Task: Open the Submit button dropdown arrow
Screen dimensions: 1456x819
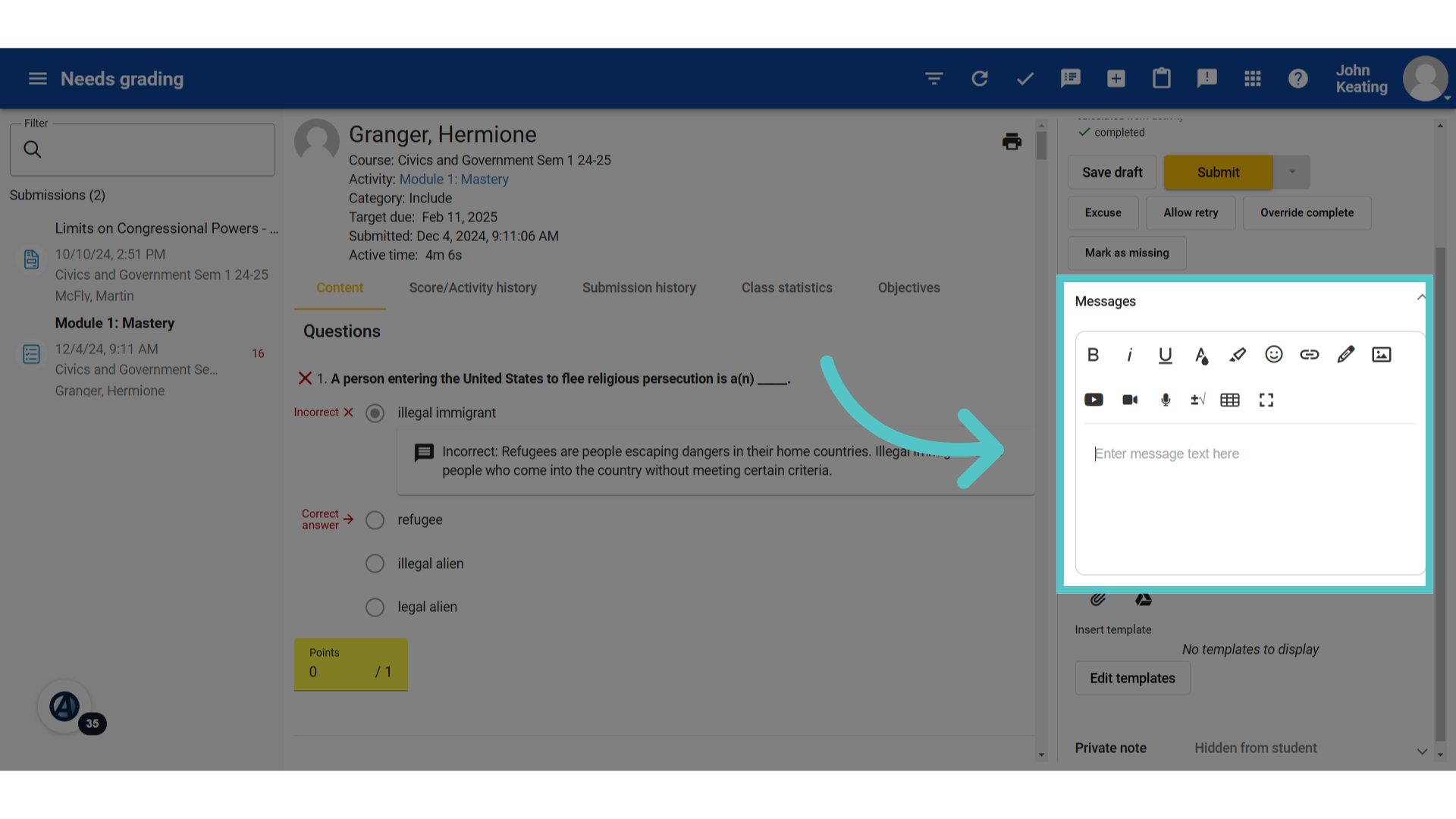Action: point(1292,172)
